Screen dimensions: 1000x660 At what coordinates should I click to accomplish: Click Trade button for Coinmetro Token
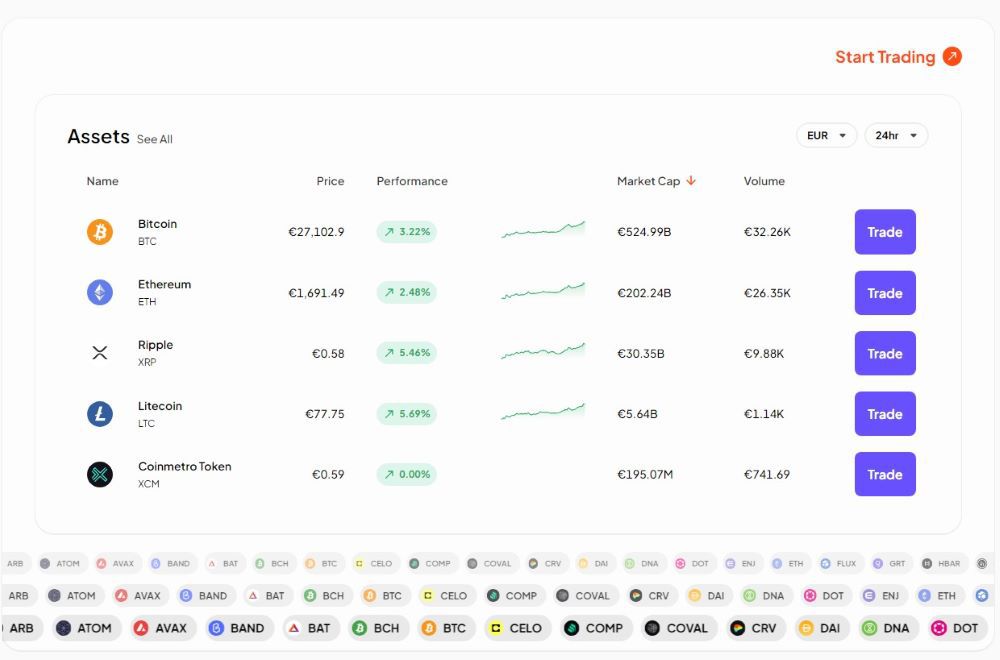pyautogui.click(x=885, y=474)
